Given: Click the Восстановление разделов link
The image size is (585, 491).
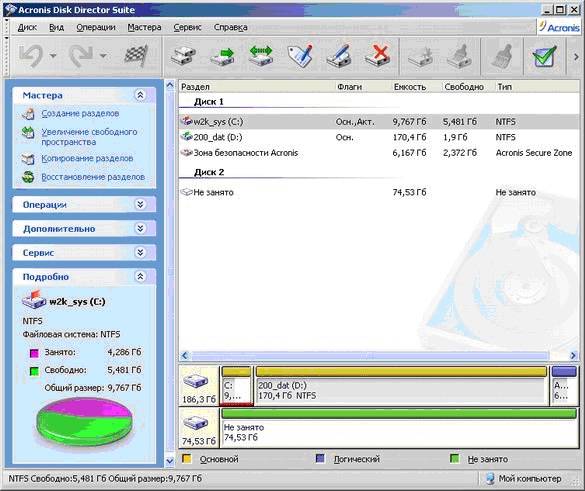Looking at the screenshot, I should pos(93,177).
